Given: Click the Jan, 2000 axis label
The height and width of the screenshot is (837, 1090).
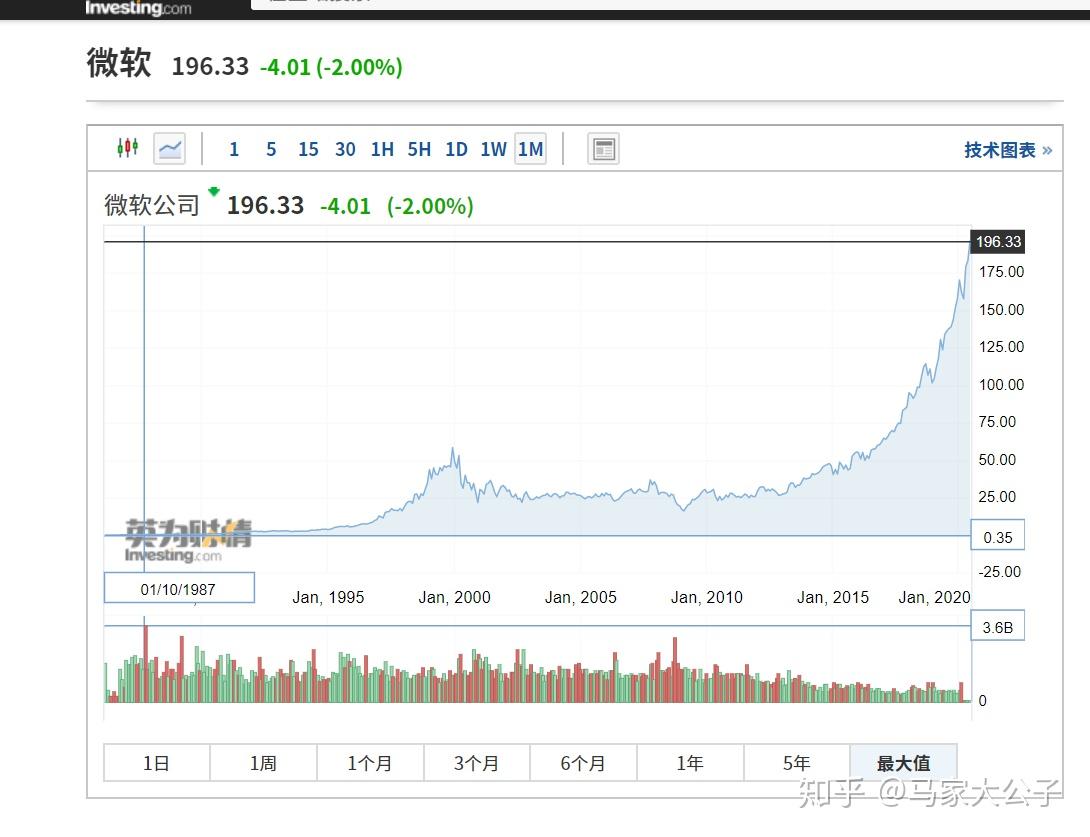Looking at the screenshot, I should click(455, 597).
